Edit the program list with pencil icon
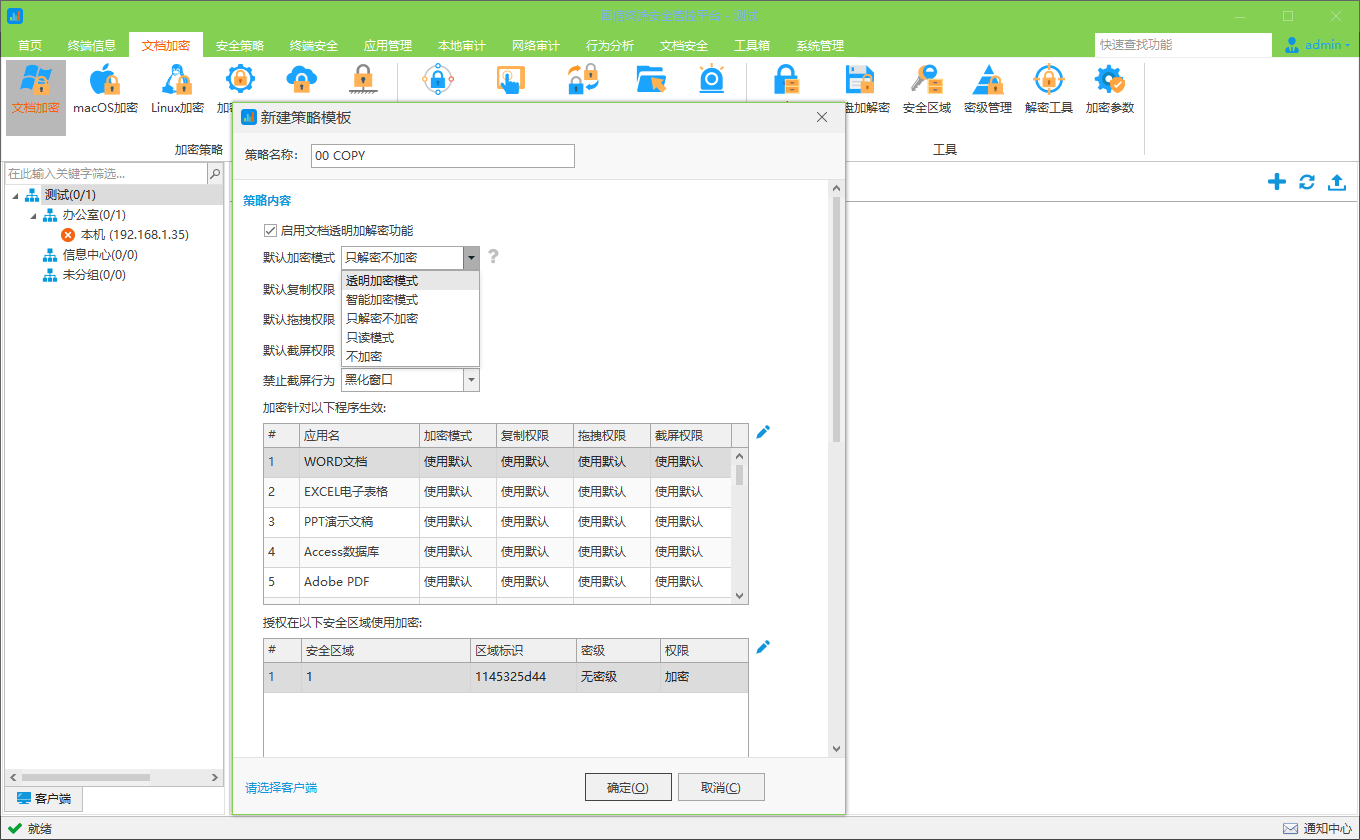 coord(763,432)
